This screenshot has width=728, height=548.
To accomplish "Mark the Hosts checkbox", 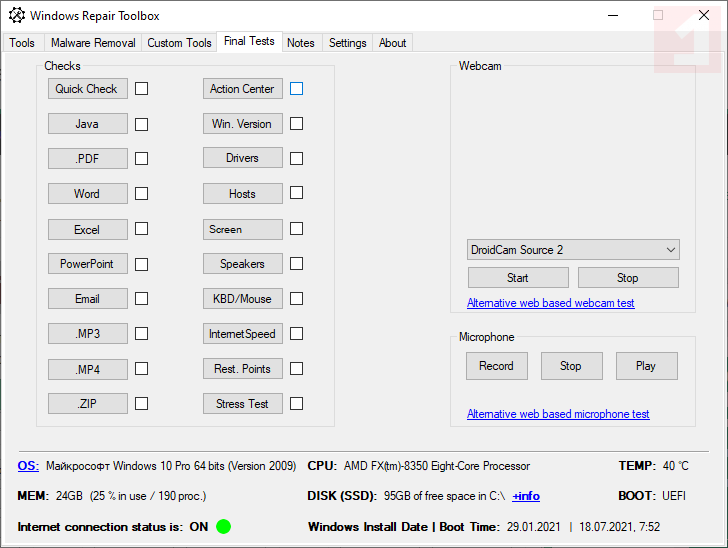I will tap(297, 192).
